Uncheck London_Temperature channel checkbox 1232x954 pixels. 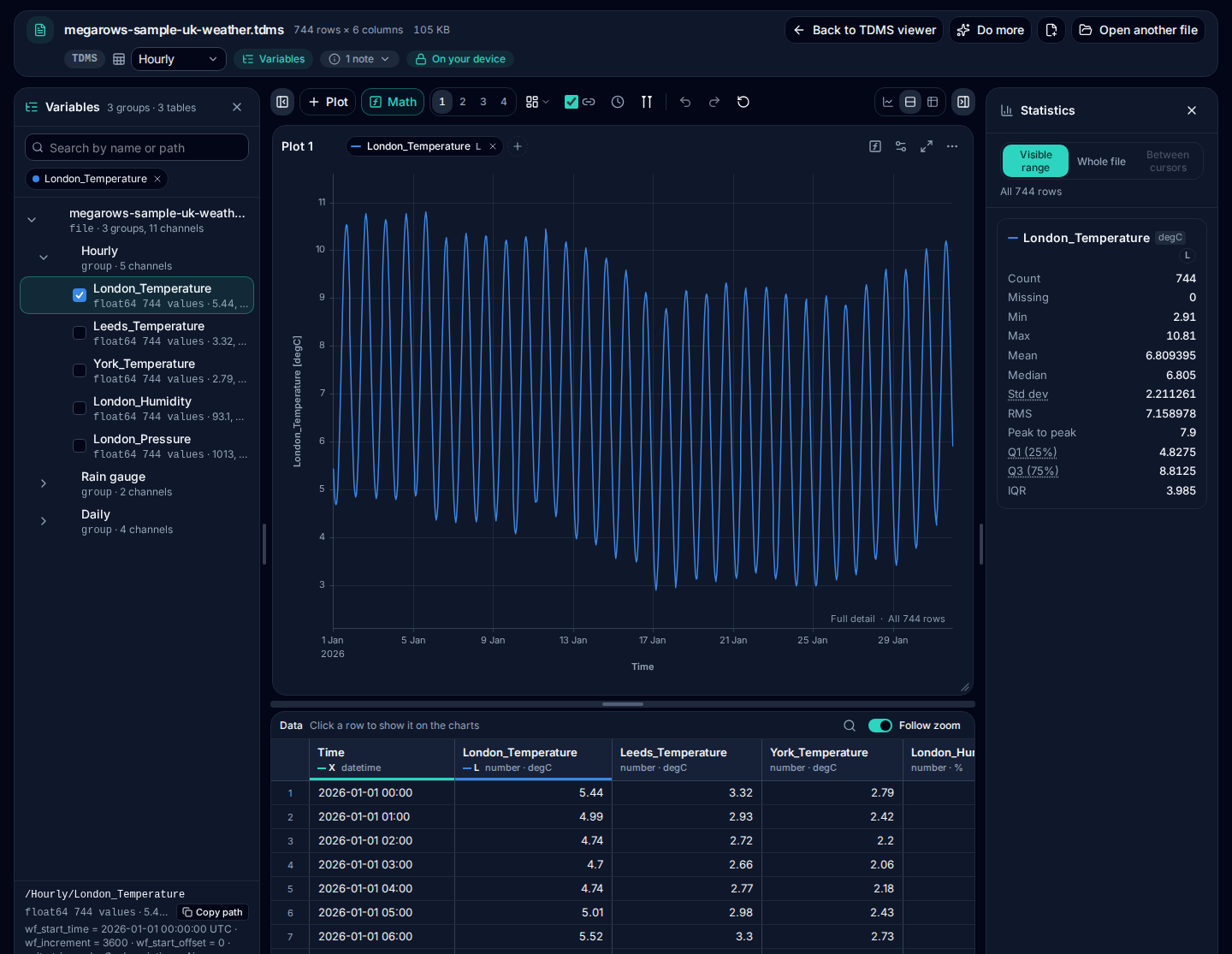[80, 295]
